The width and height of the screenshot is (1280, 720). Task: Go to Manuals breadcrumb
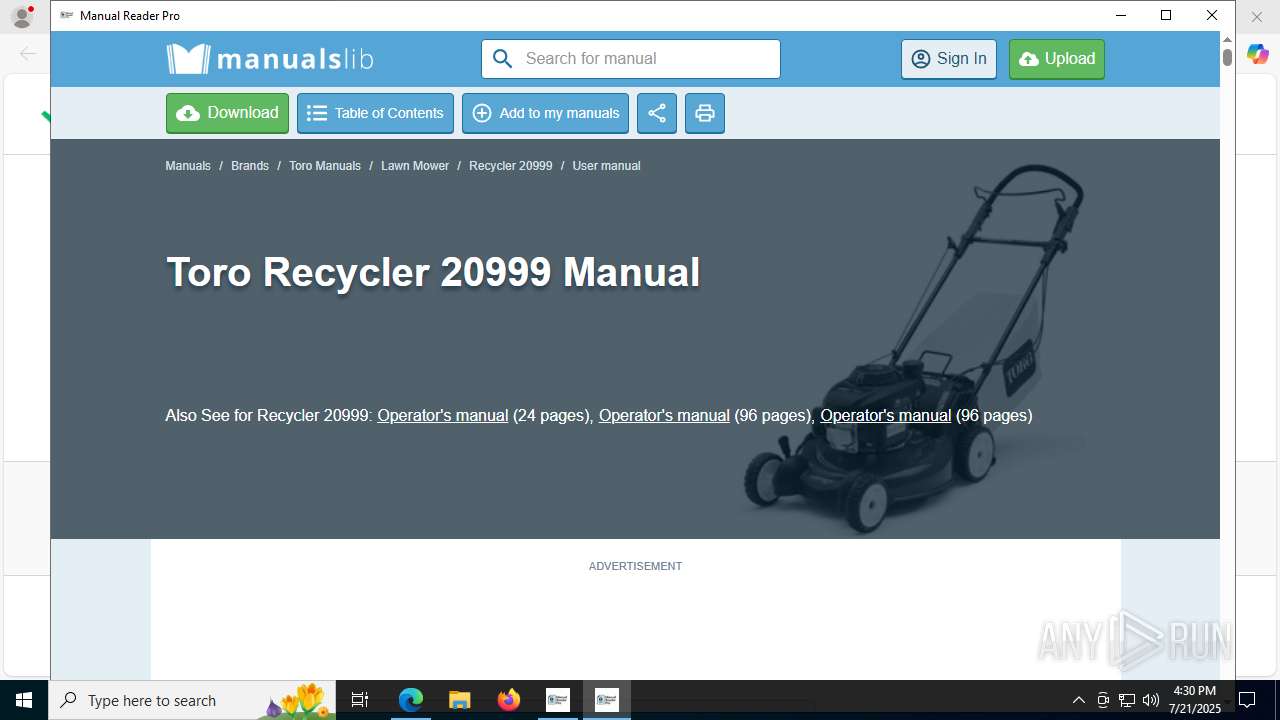[x=188, y=166]
